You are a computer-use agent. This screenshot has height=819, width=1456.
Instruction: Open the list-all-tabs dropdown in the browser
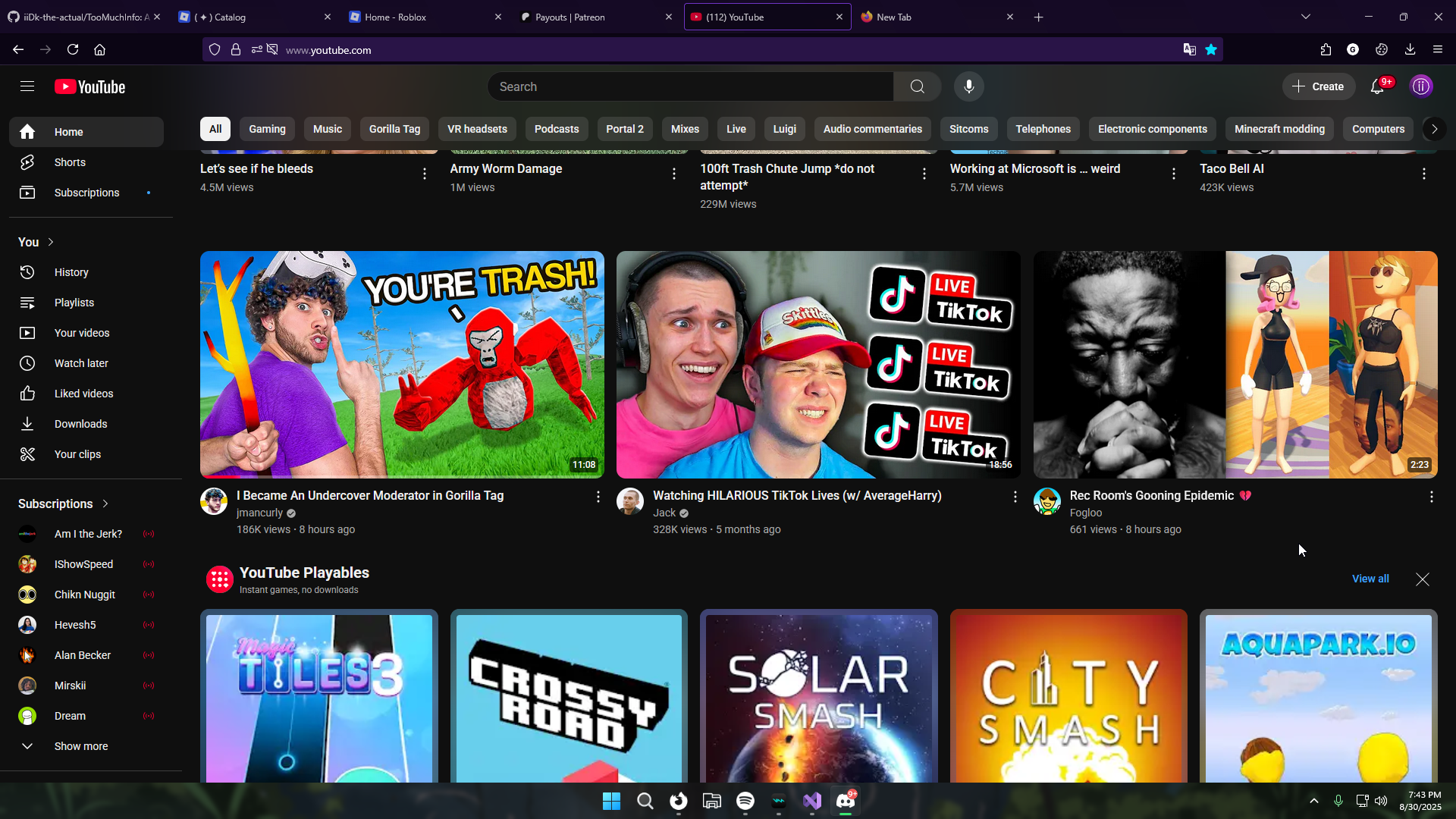click(x=1306, y=17)
